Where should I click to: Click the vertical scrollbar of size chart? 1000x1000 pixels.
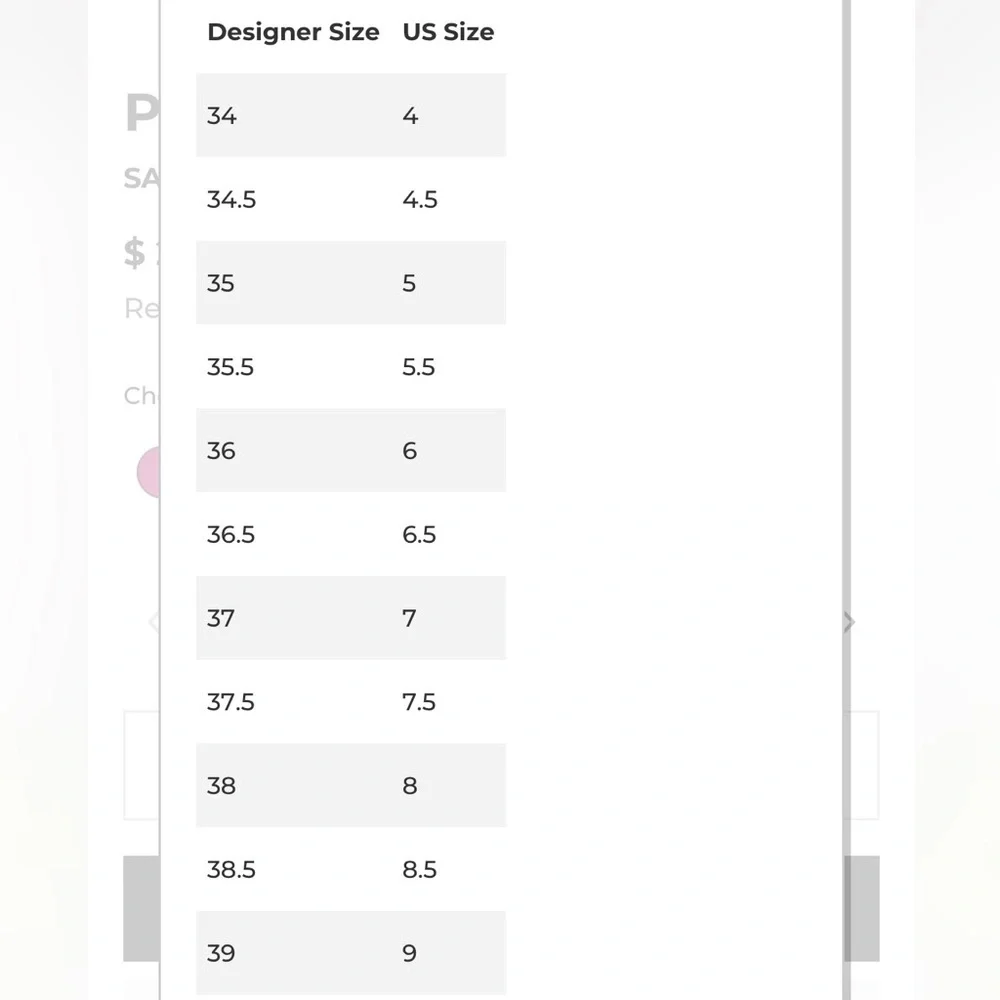(846, 500)
